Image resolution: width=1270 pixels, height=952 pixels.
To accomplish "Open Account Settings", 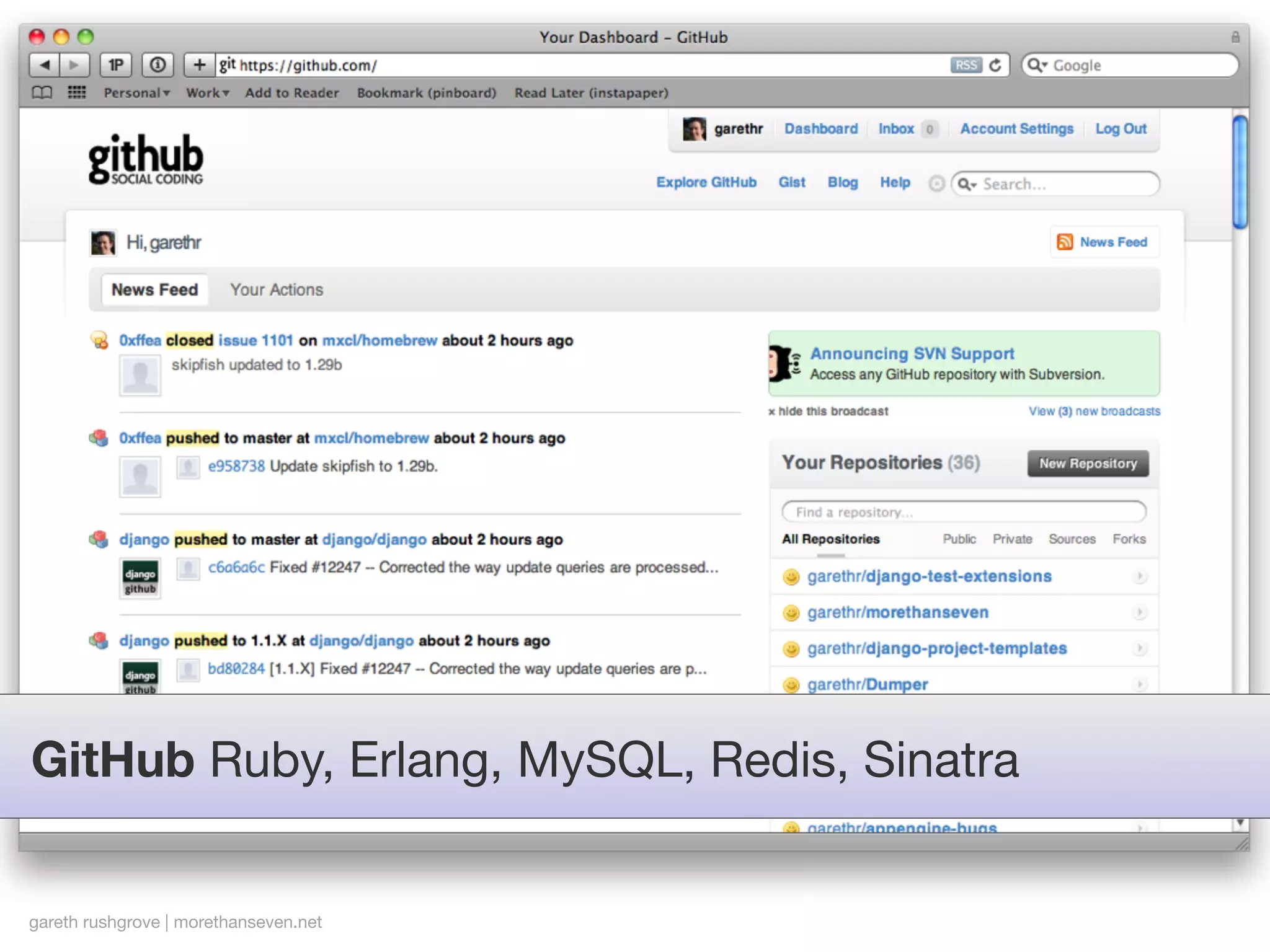I will tap(1017, 129).
